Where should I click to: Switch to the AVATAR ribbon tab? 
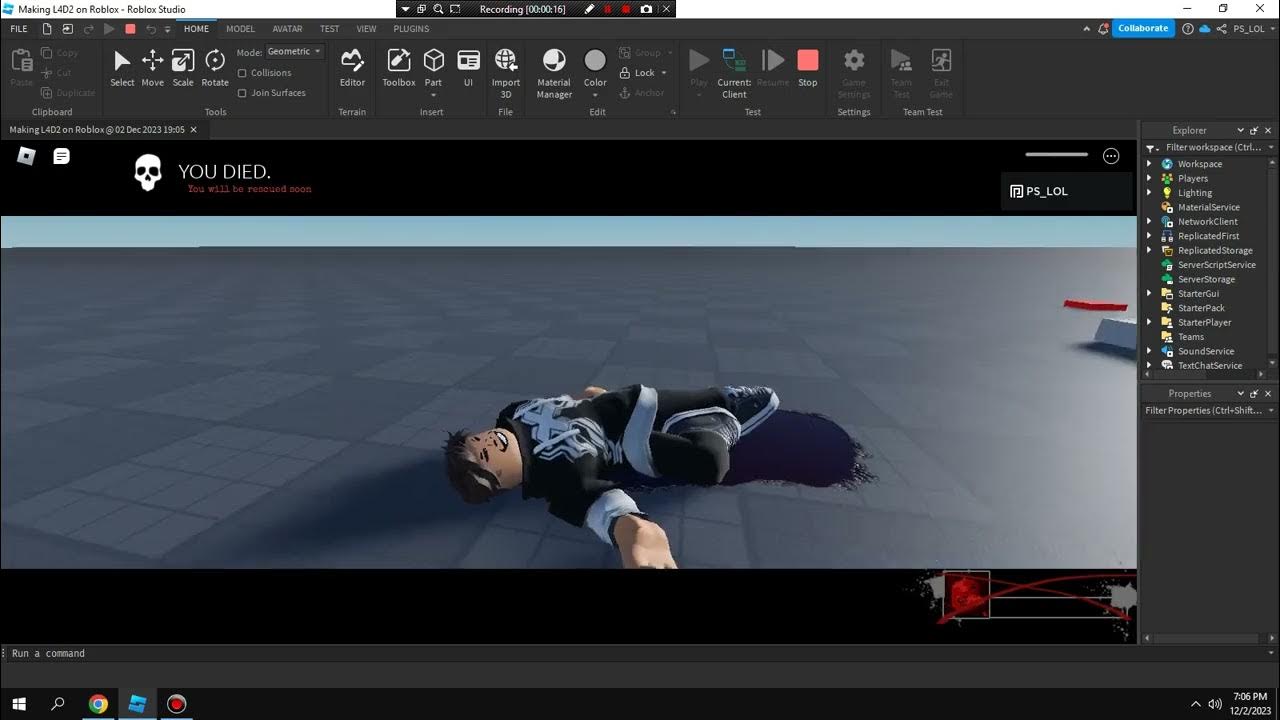pos(287,29)
